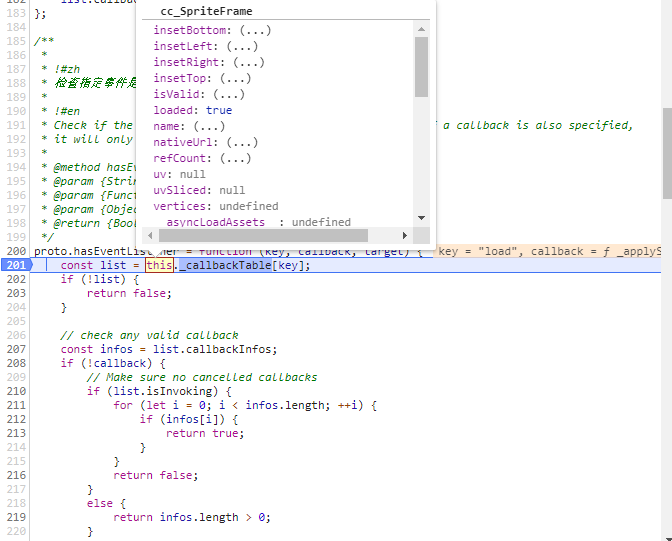Evaluate the insetRight (...) getter
Viewport: 672px width, 541px height.
(x=249, y=62)
